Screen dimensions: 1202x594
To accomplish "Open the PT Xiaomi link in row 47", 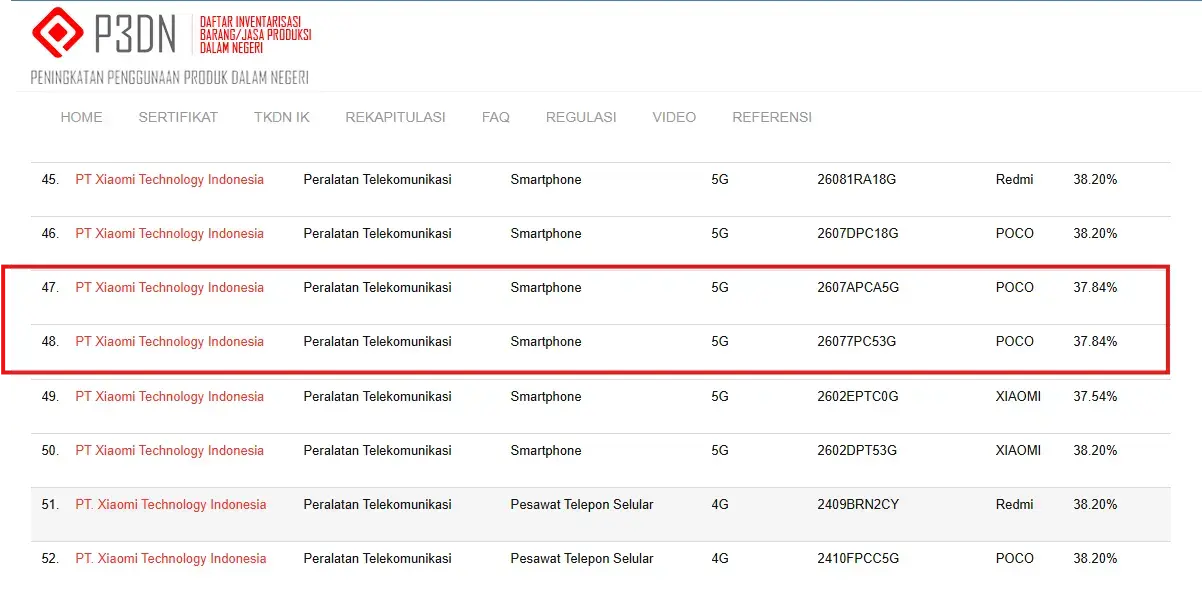I will (x=170, y=288).
